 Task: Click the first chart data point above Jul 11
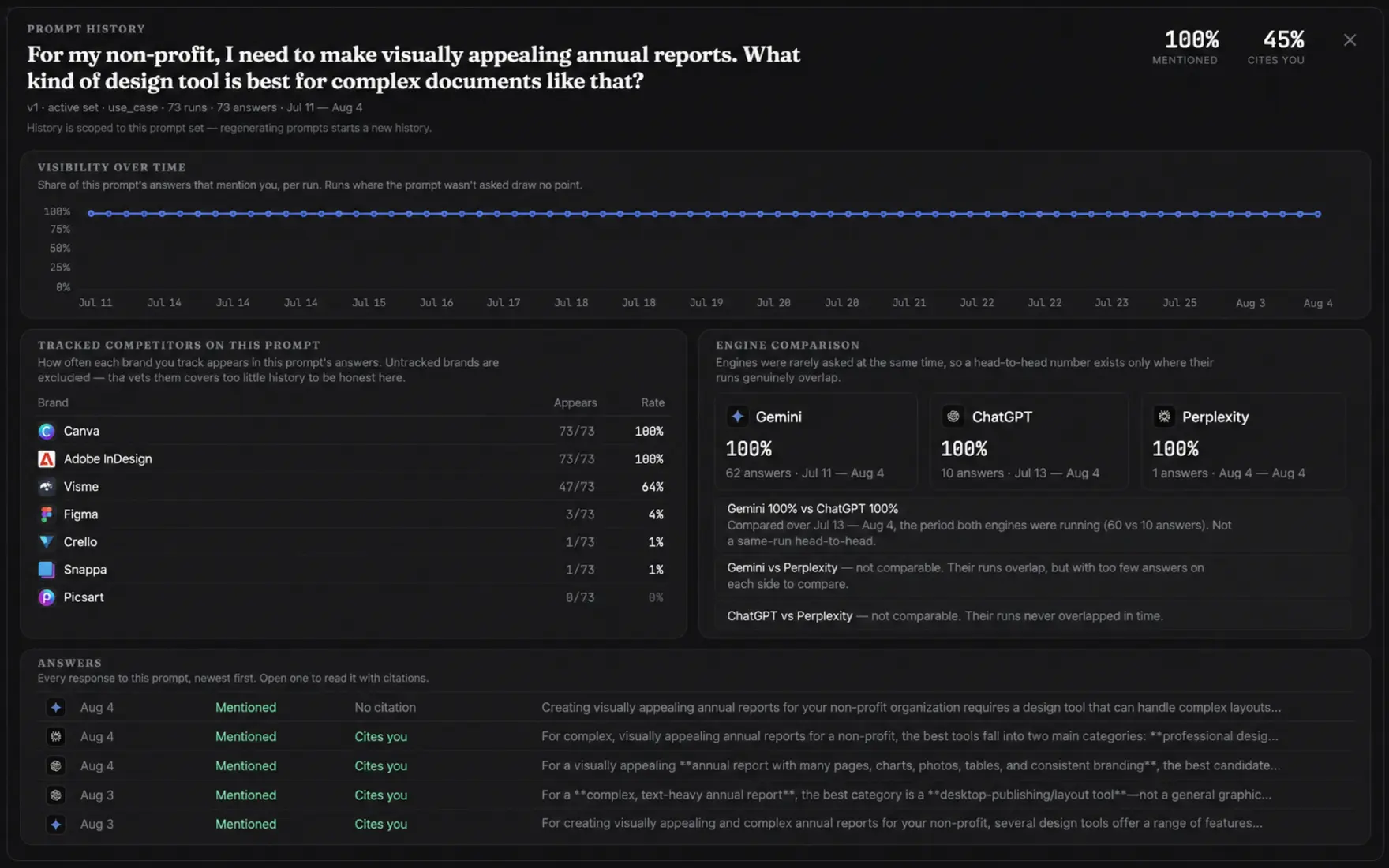[x=92, y=213]
